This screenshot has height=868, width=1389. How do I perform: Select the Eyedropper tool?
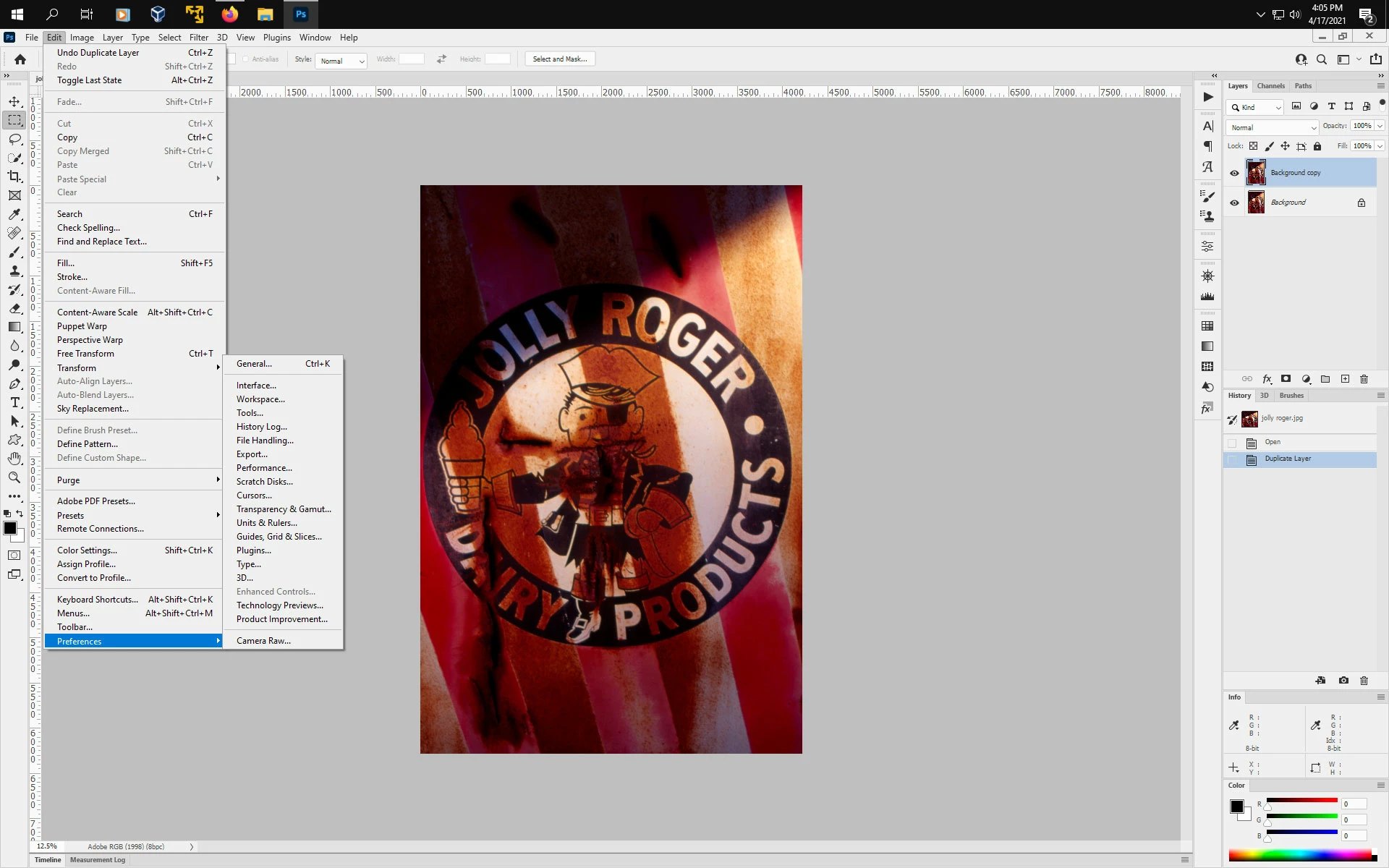pyautogui.click(x=14, y=214)
